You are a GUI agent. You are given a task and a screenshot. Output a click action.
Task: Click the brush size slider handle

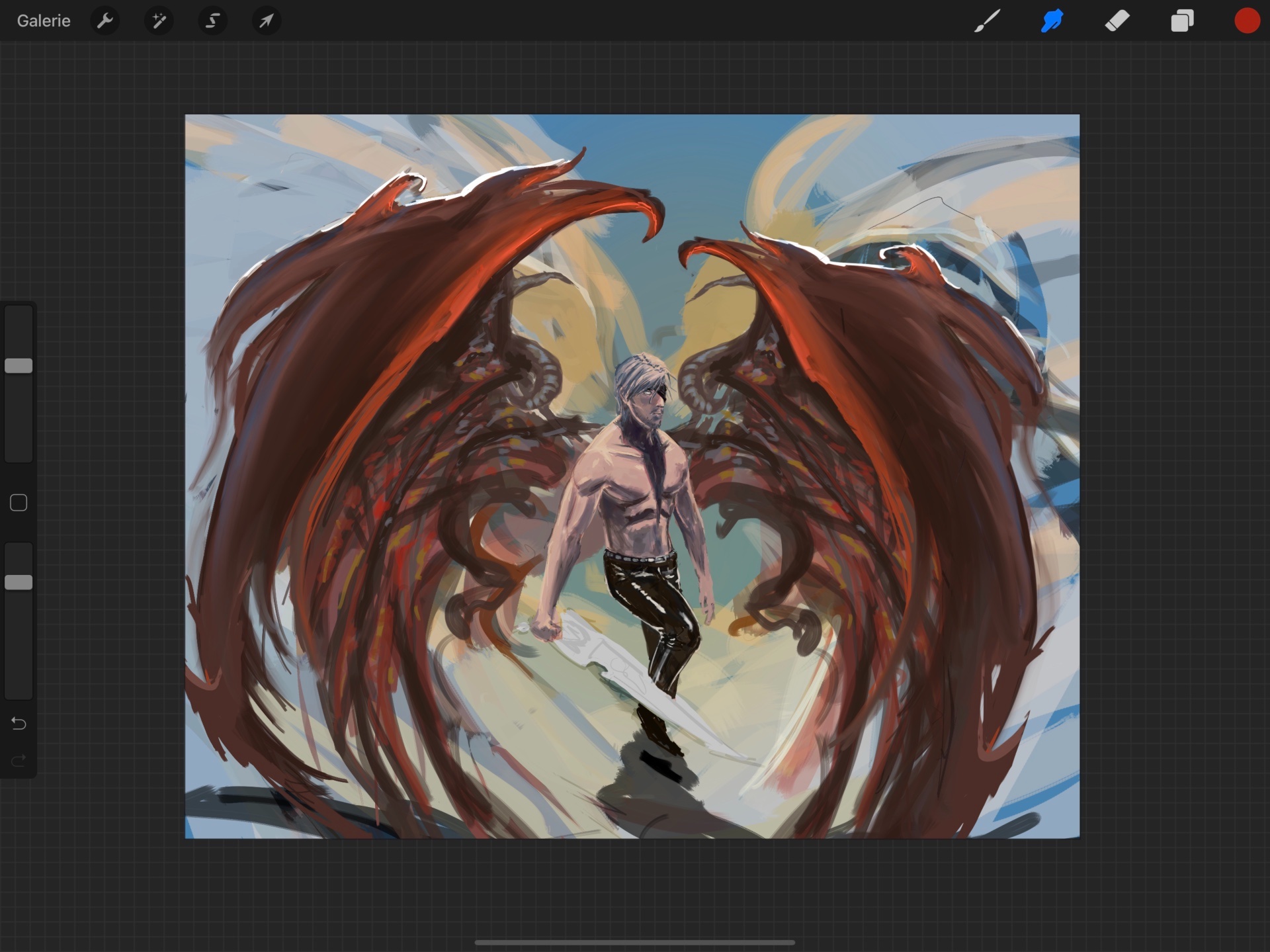(19, 366)
